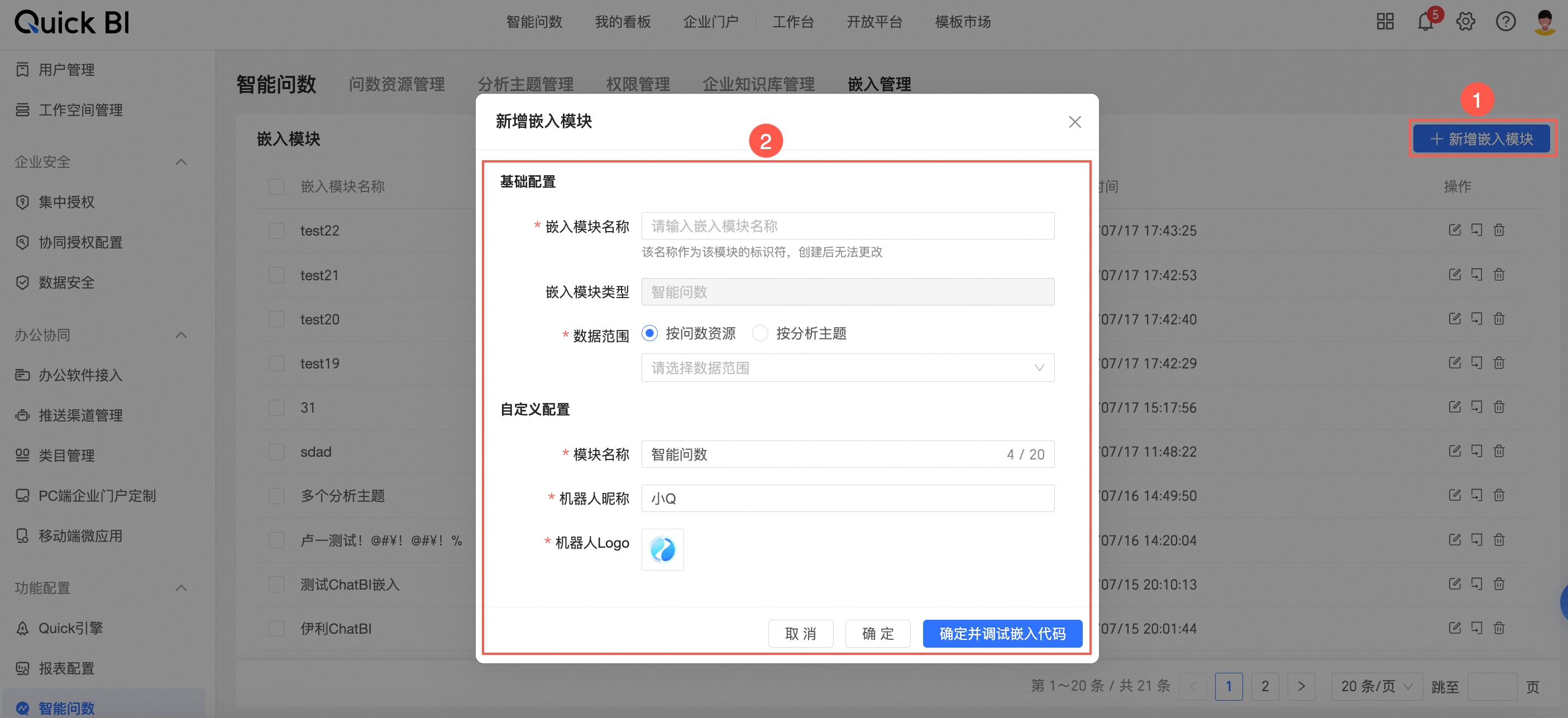The height and width of the screenshot is (718, 1568).
Task: Open the apps grid icon top right
Action: pyautogui.click(x=1385, y=22)
